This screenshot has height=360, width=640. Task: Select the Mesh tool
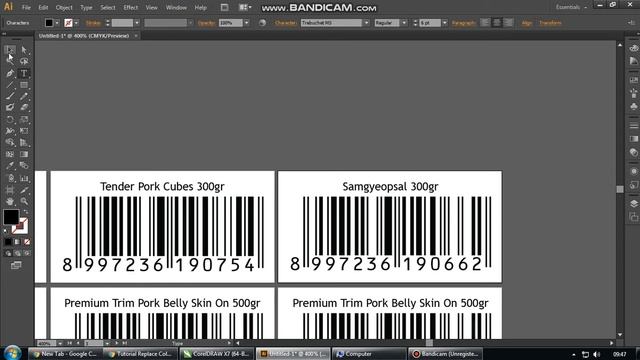(x=10, y=154)
